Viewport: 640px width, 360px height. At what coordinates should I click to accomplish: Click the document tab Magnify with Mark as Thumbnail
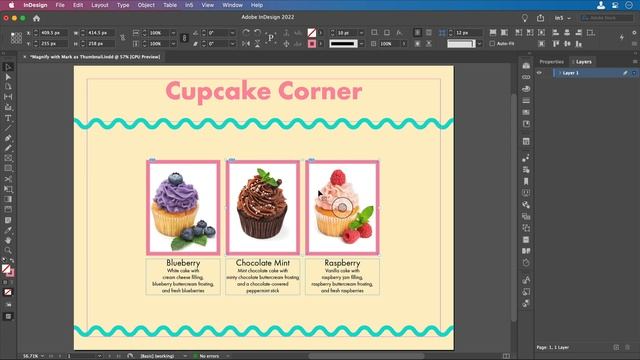95,57
